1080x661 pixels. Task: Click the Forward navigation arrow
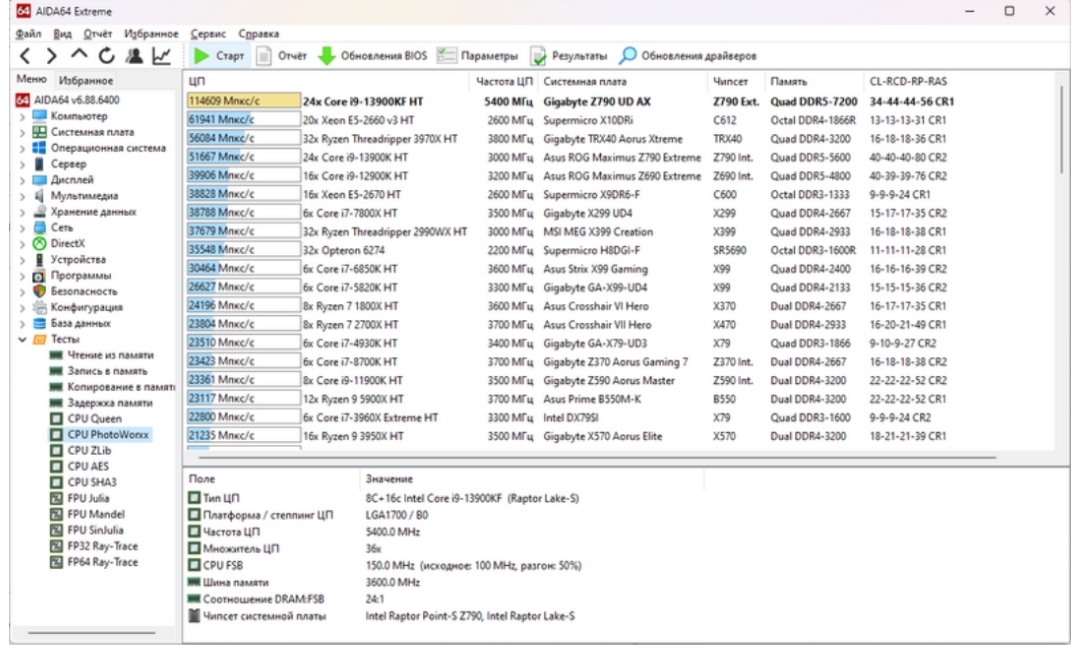click(x=52, y=56)
